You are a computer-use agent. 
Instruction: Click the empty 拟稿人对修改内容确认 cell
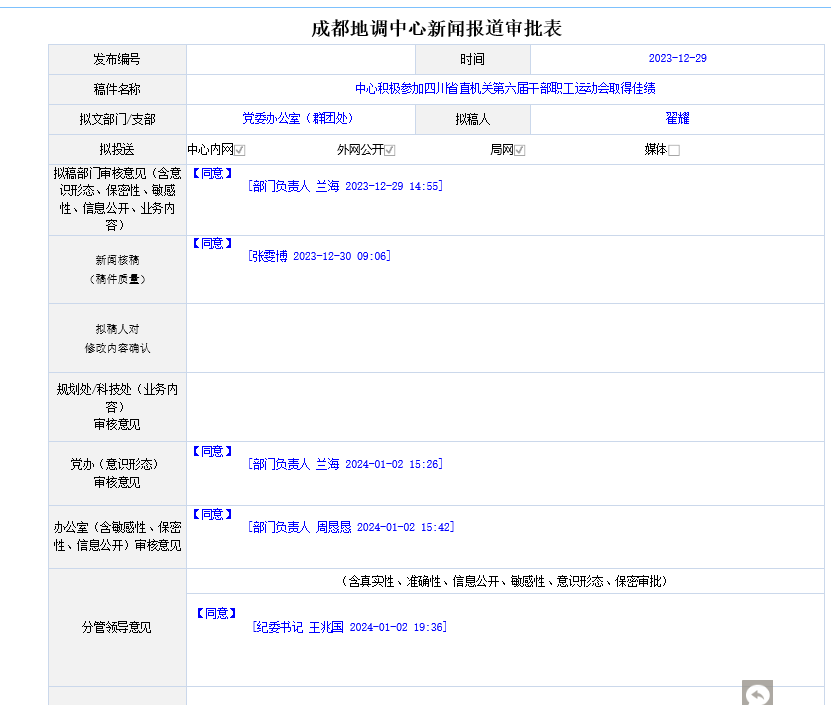point(507,338)
